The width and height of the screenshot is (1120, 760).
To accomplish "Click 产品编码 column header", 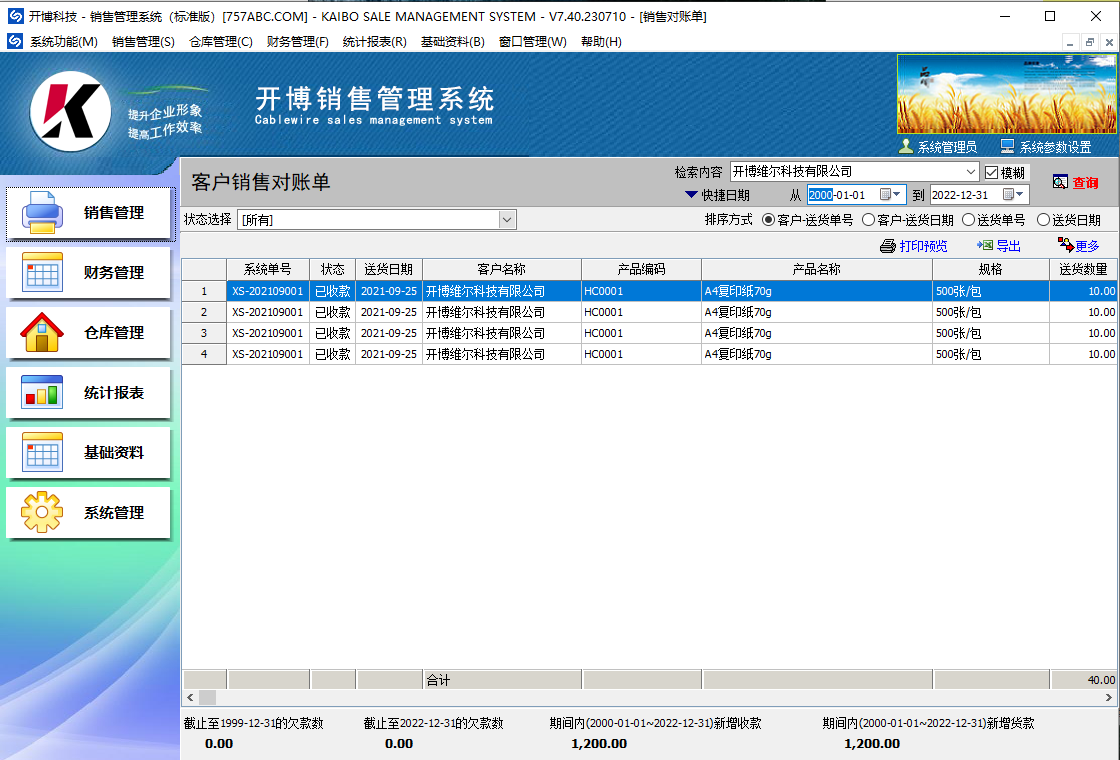I will point(641,269).
